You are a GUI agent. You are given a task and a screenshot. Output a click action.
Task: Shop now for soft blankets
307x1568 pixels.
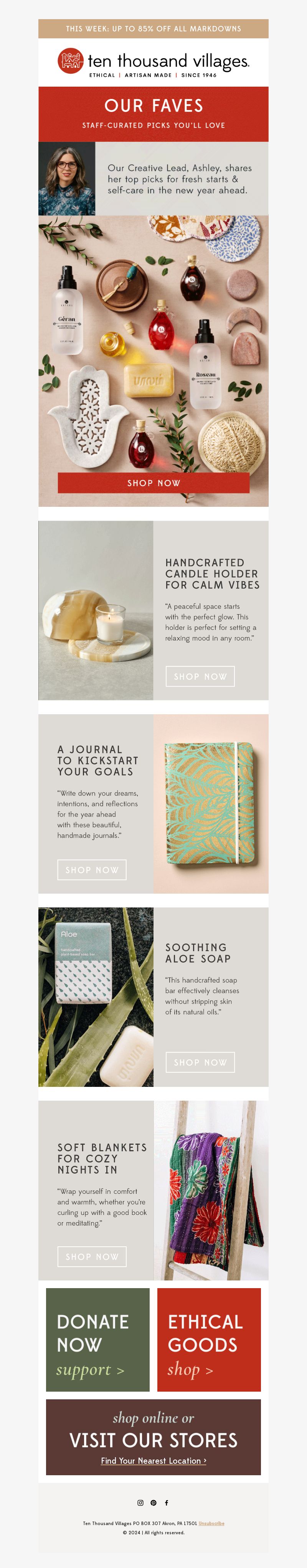[x=92, y=1256]
